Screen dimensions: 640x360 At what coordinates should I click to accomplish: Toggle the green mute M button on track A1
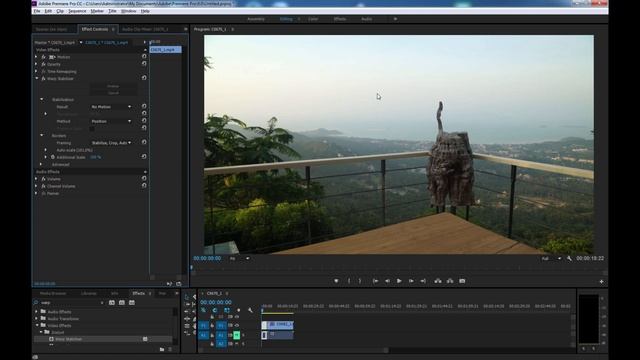[x=236, y=335]
